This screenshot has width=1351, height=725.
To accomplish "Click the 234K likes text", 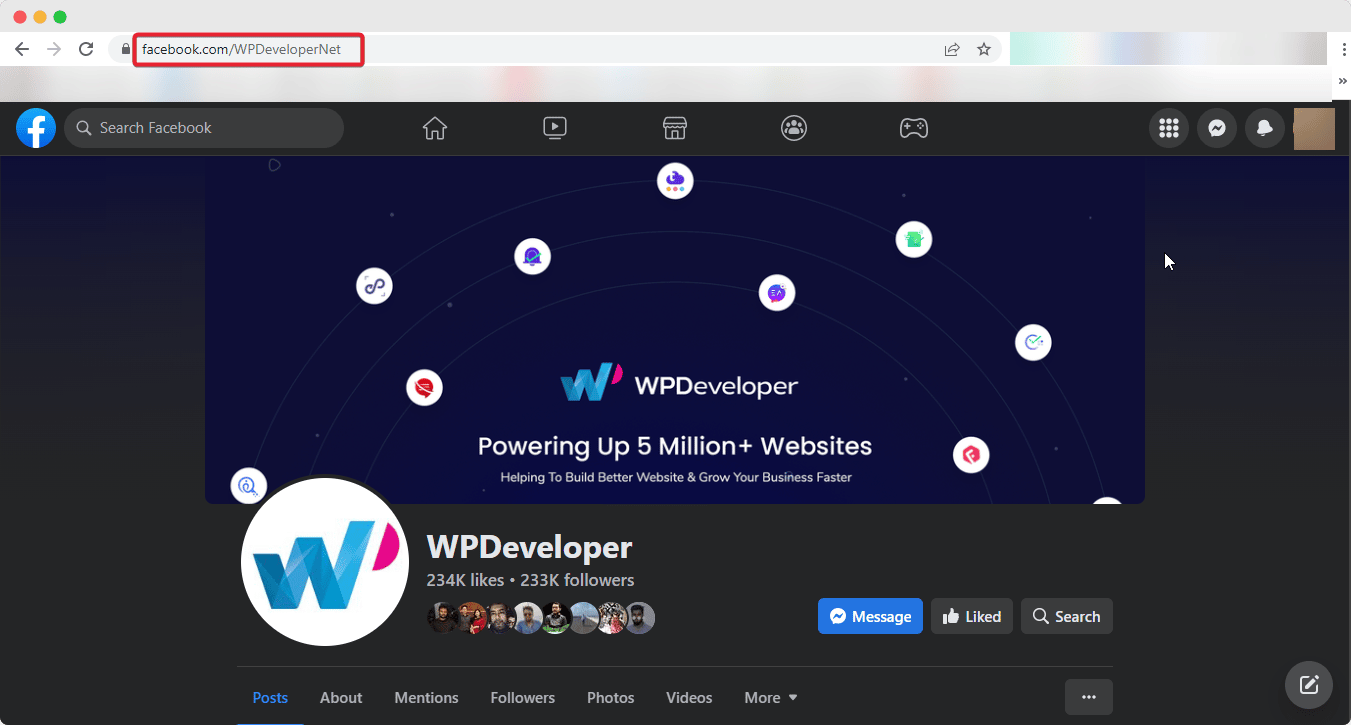I will click(x=465, y=580).
